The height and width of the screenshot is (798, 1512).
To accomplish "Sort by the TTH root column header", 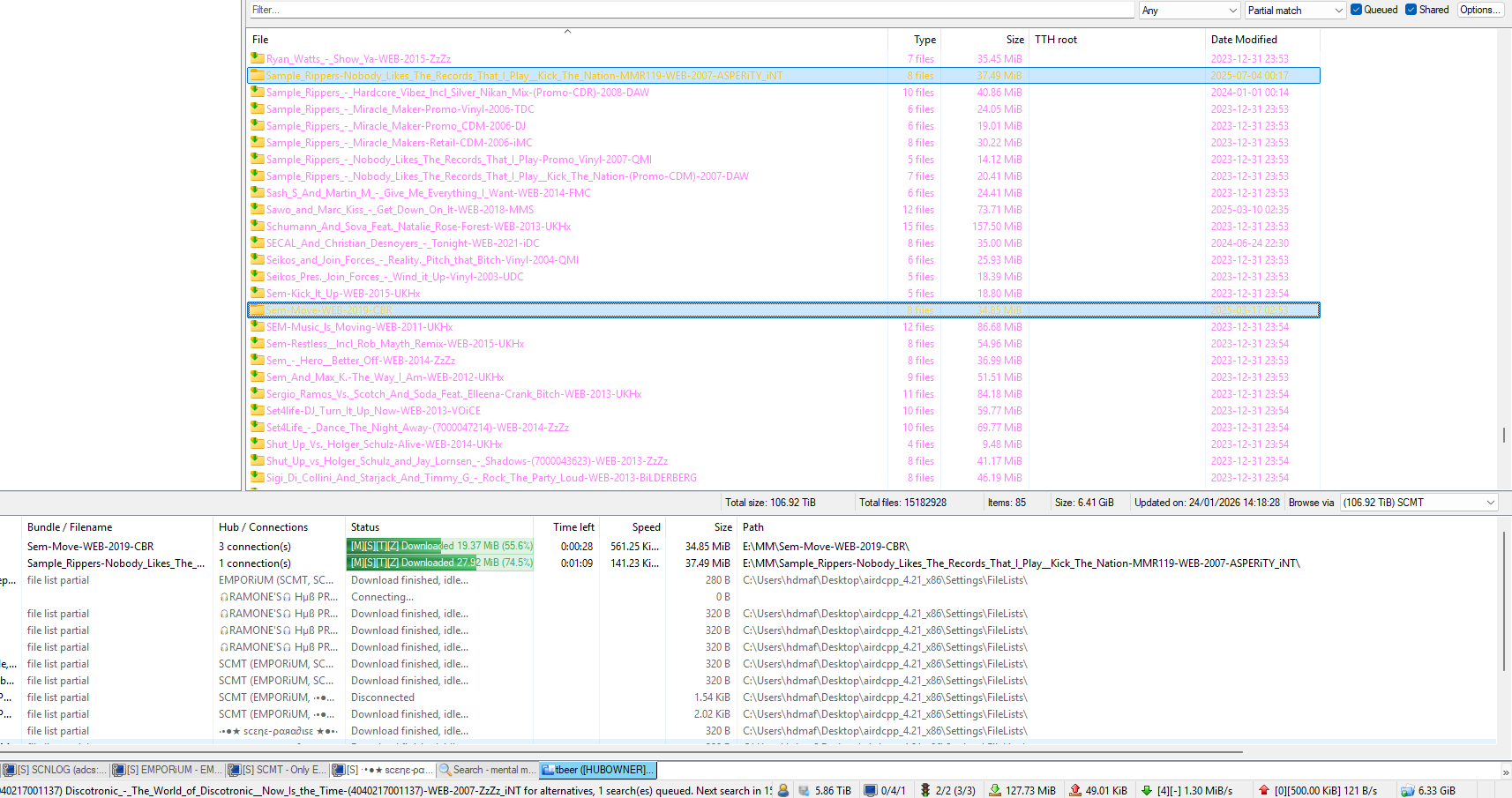I will (1118, 40).
